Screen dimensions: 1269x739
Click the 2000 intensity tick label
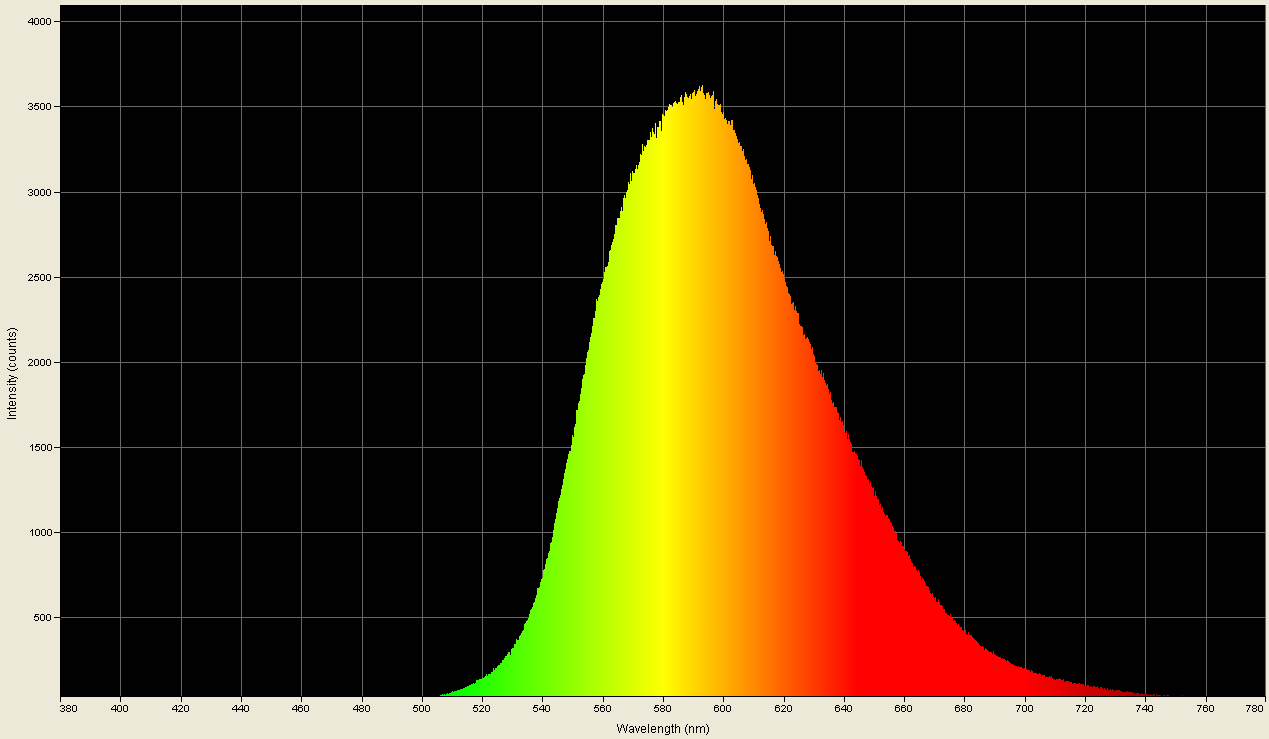point(38,361)
